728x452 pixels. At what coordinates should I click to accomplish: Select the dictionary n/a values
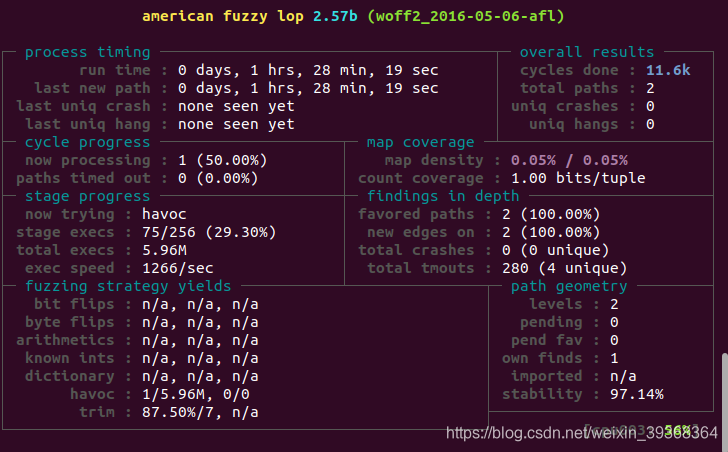click(200, 377)
